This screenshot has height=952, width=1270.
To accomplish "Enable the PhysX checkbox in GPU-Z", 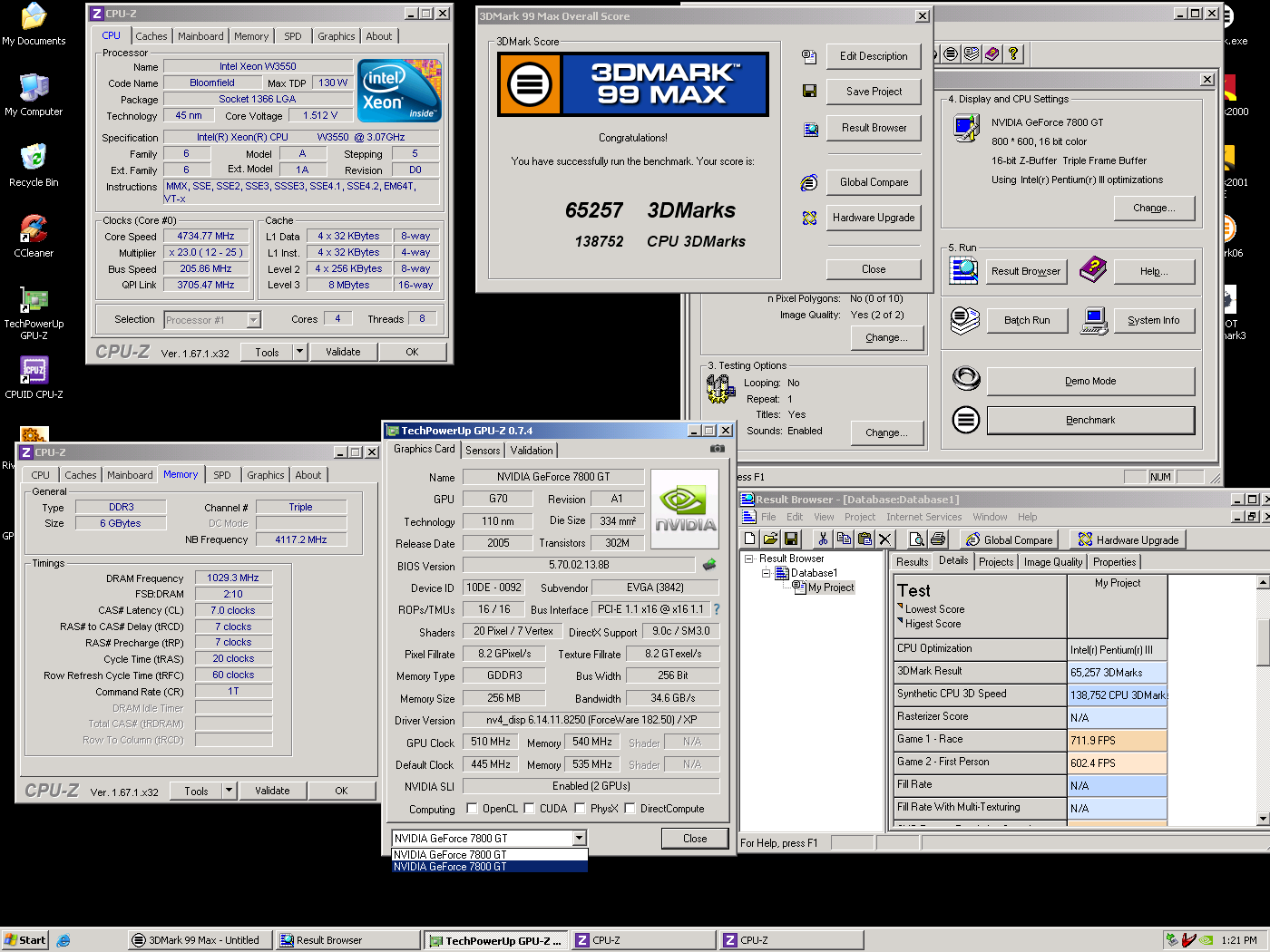I will [580, 809].
